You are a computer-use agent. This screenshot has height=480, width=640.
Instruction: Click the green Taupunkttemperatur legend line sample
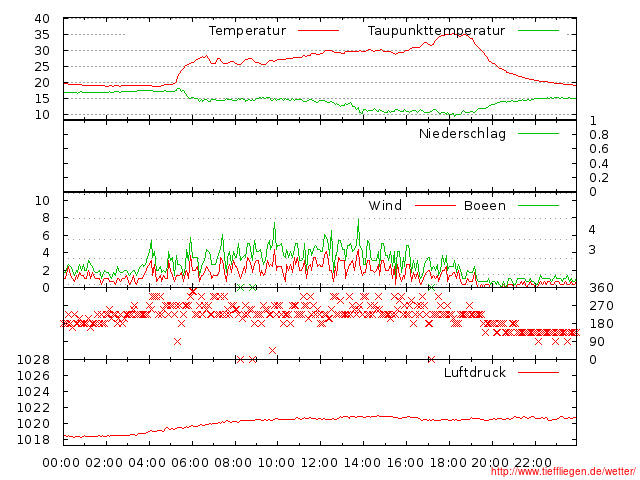[x=538, y=31]
